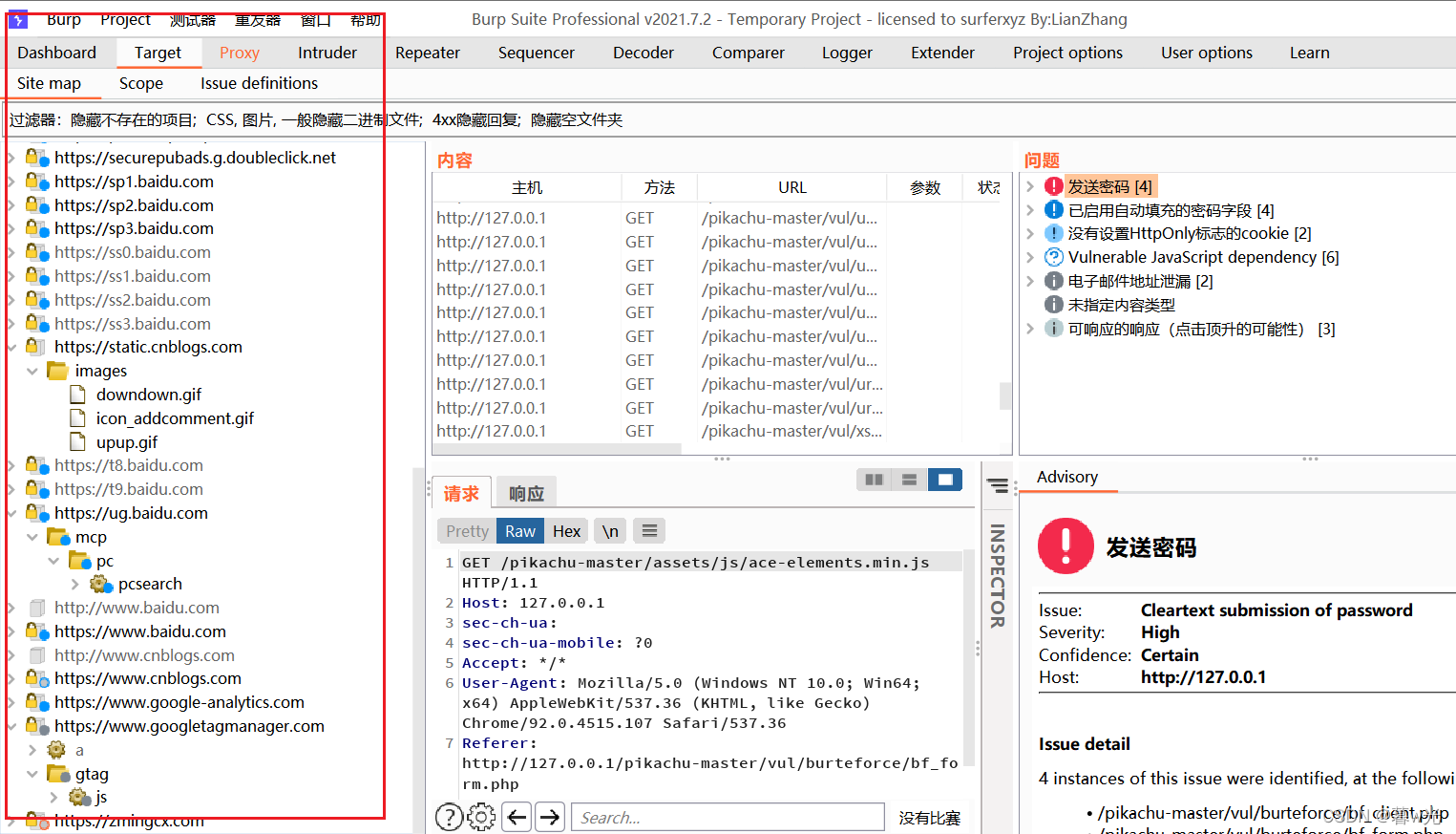1456x834 pixels.
Task: Click gear icon of item a
Action: (57, 750)
